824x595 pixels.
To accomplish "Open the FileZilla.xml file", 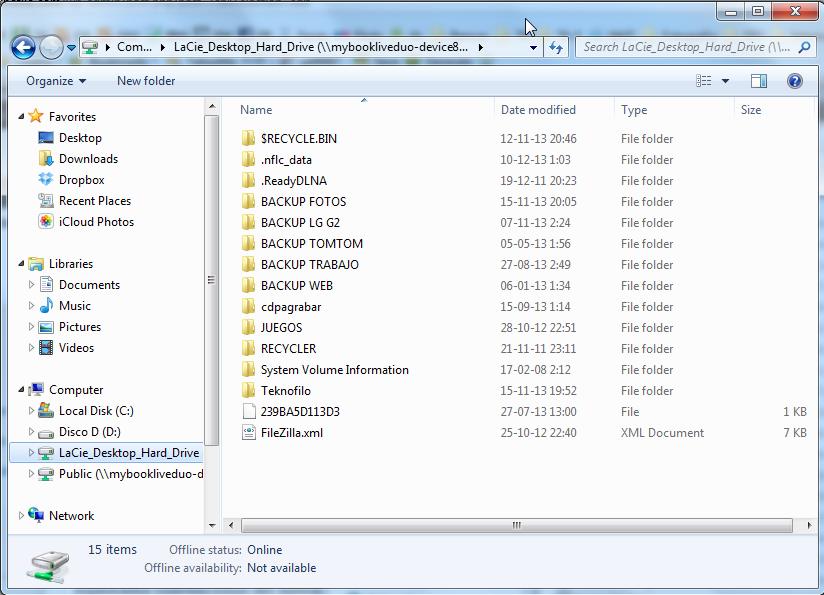I will coord(291,433).
